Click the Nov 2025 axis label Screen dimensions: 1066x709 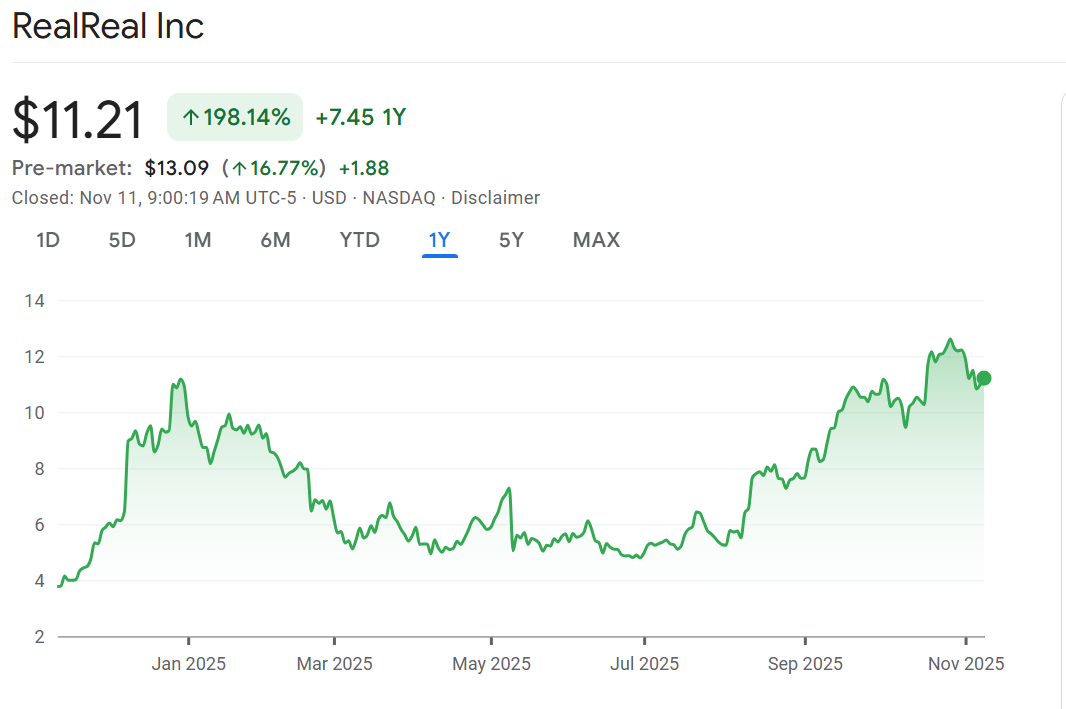coord(966,664)
